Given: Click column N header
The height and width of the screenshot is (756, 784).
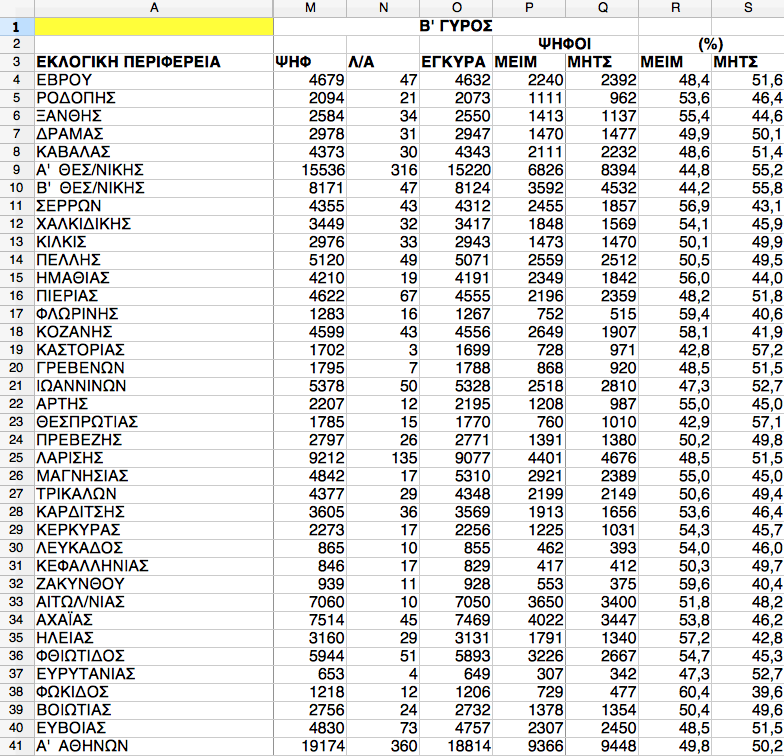Looking at the screenshot, I should [x=383, y=8].
